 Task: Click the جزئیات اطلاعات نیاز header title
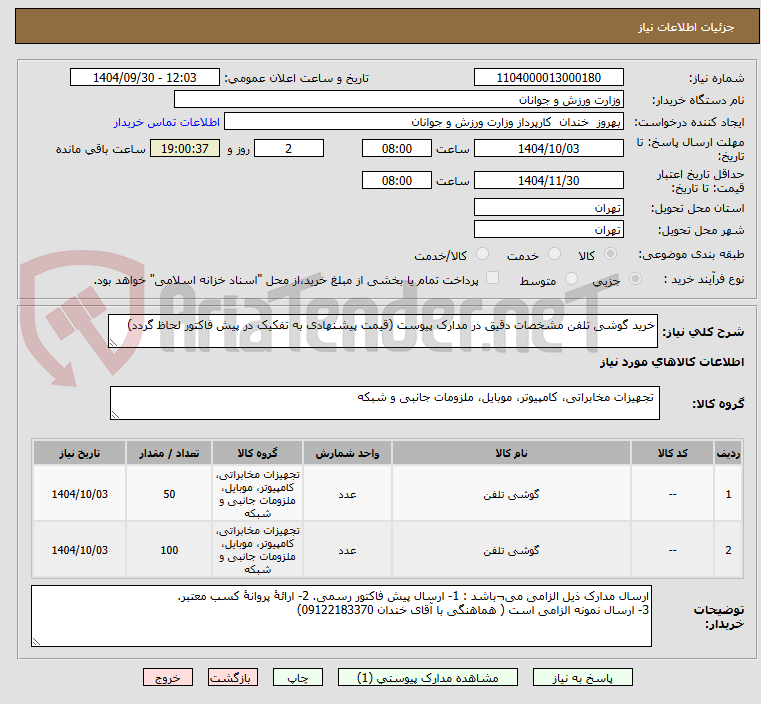pos(685,27)
